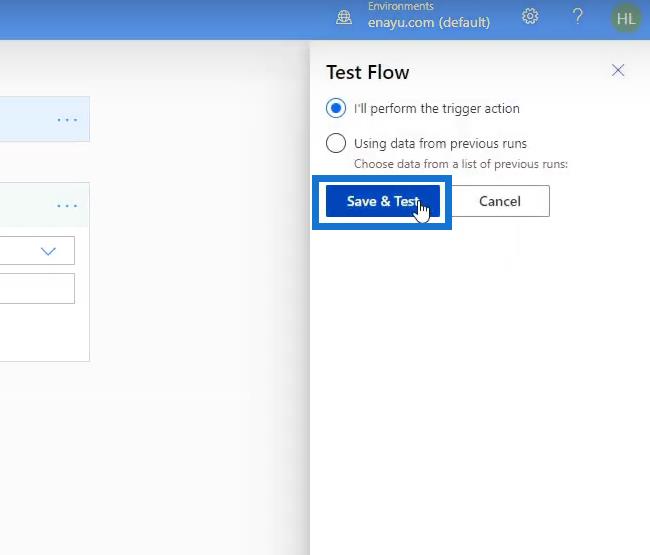Click the Save & Test button

(383, 201)
